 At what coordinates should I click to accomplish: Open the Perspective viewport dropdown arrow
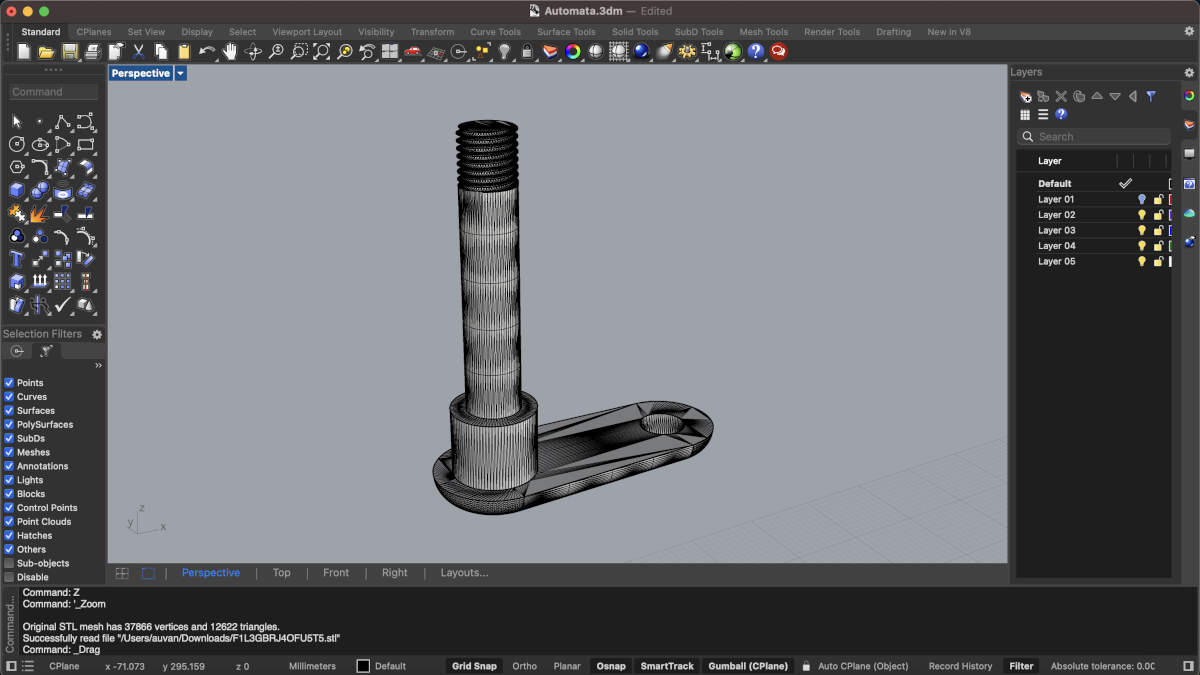(x=180, y=73)
